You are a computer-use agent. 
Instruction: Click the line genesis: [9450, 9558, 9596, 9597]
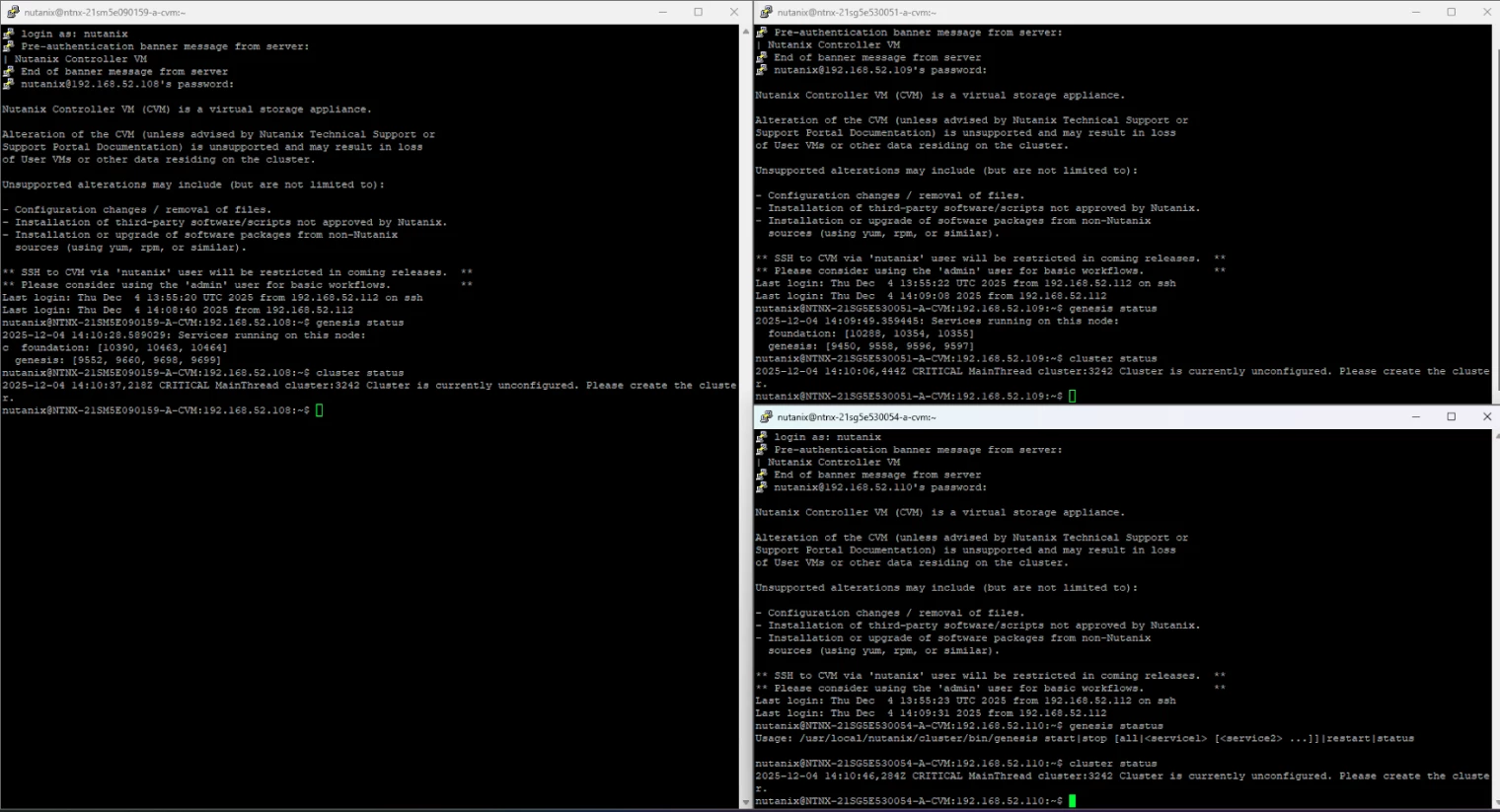tap(870, 346)
